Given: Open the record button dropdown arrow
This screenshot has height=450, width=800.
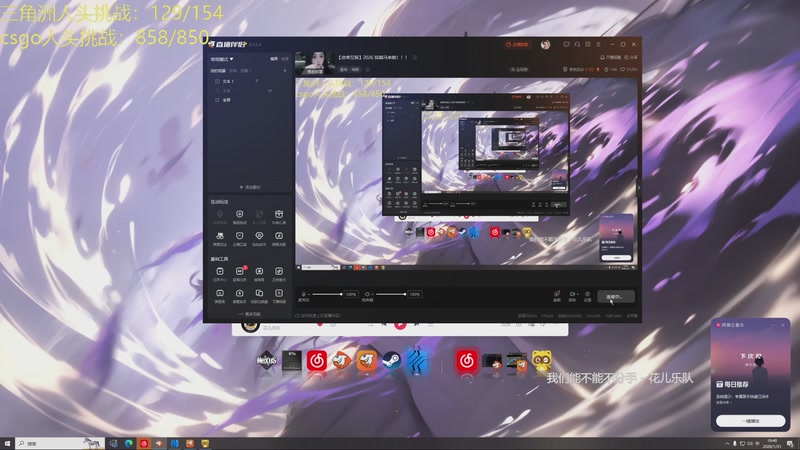Looking at the screenshot, I should (x=577, y=294).
